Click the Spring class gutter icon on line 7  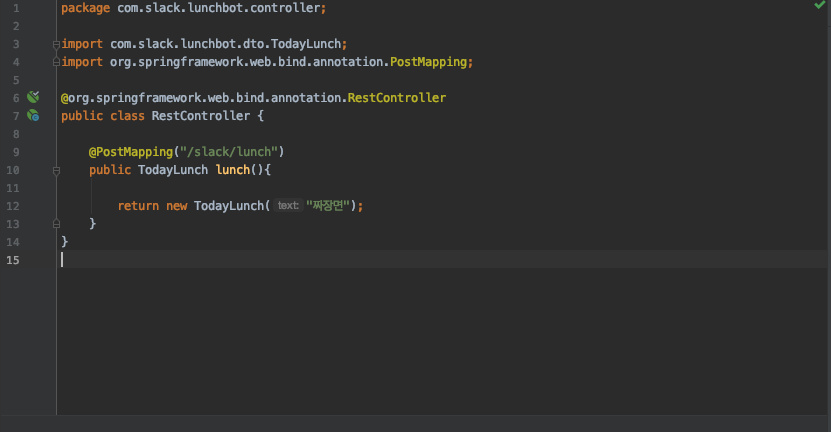(x=33, y=115)
